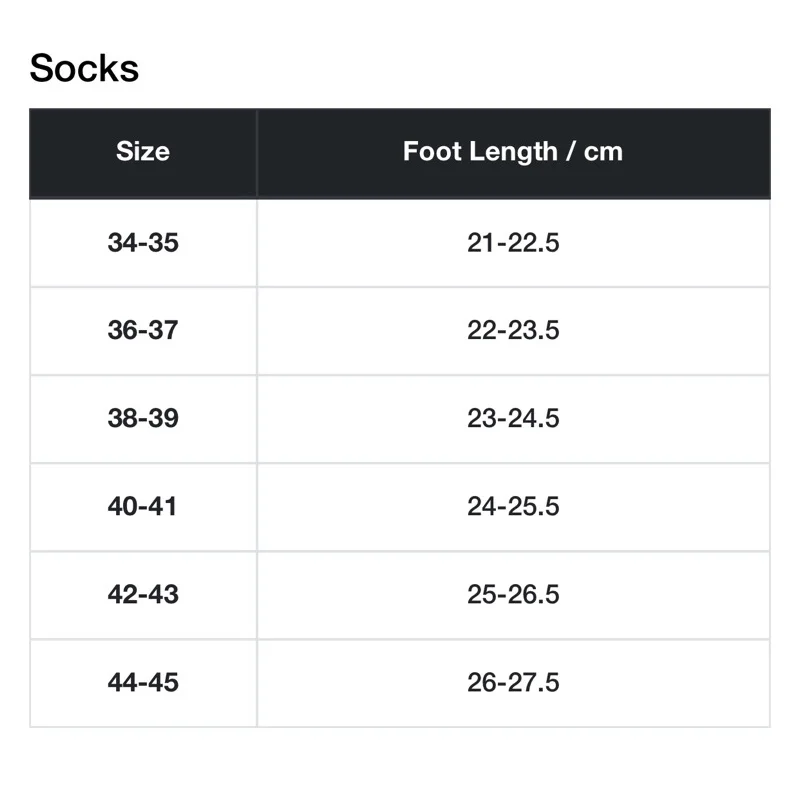Click the divider between 44-45 and 26-27.5 cells
800x800 pixels.
pyautogui.click(x=257, y=682)
